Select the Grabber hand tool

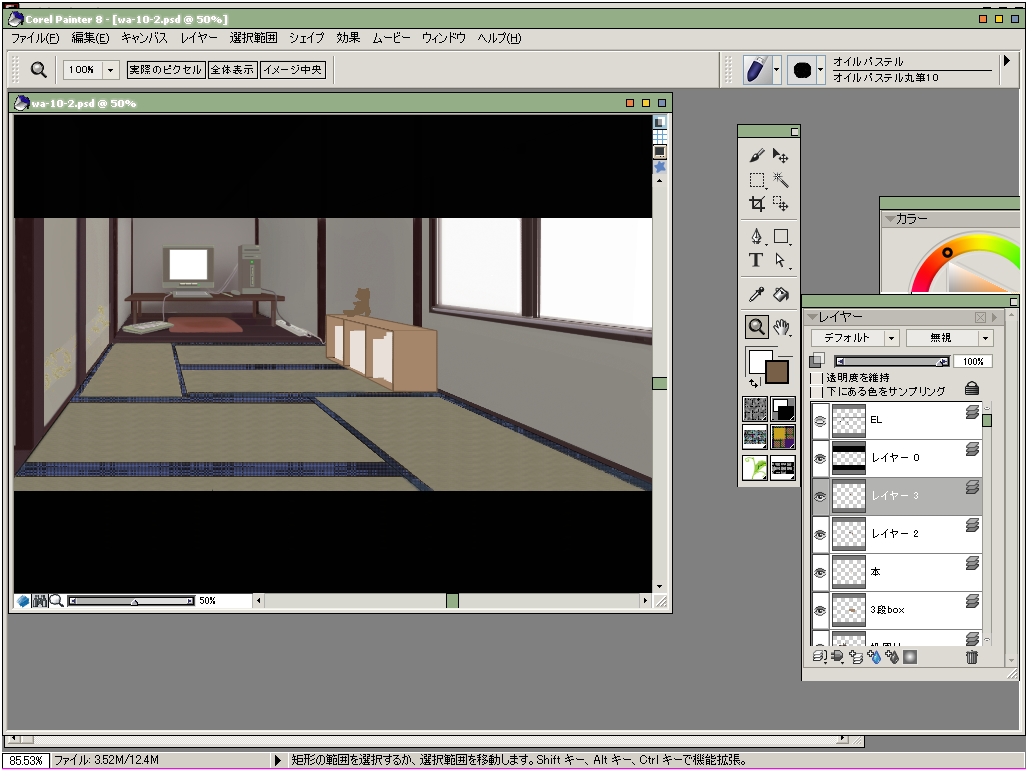point(781,326)
